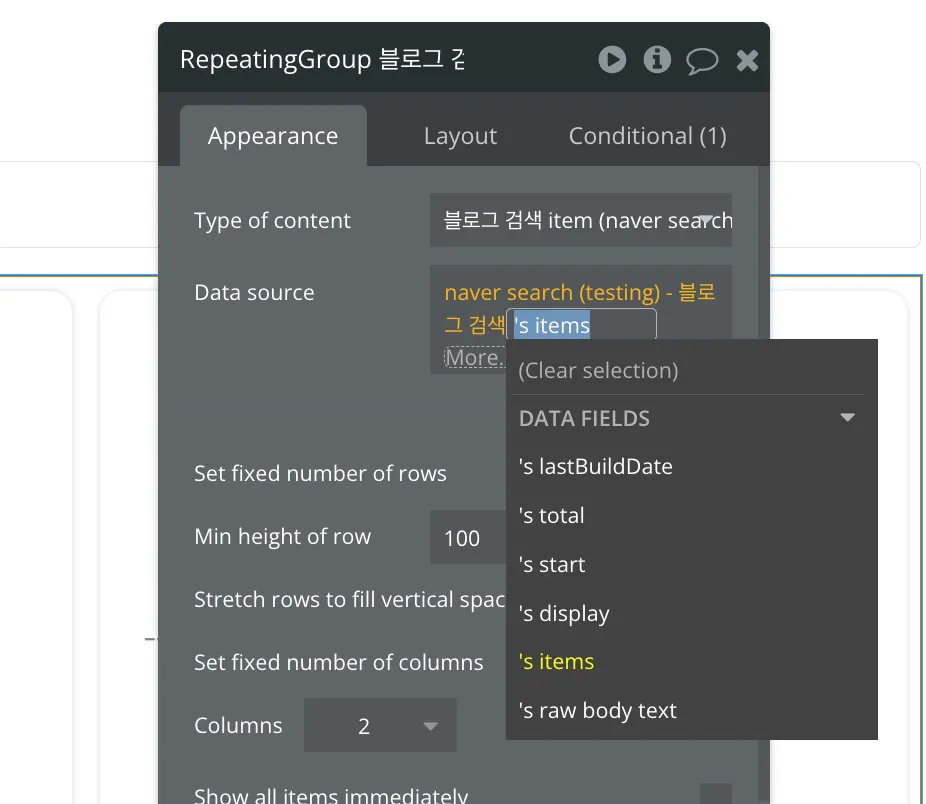Click the naver search data source expression
Screen dimensions: 926x804
pyautogui.click(x=570, y=293)
